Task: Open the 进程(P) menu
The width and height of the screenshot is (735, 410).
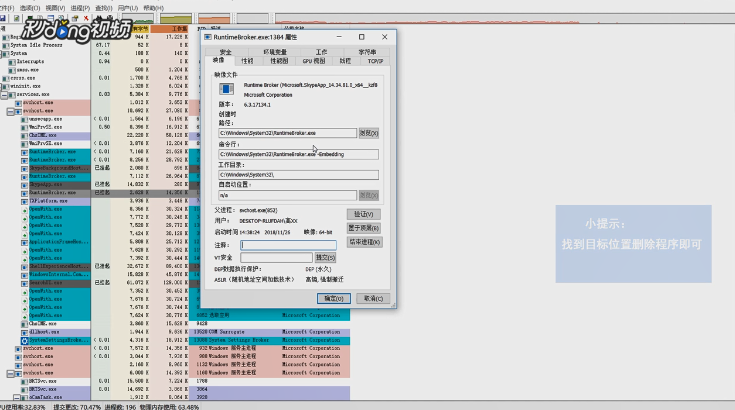Action: pos(80,8)
